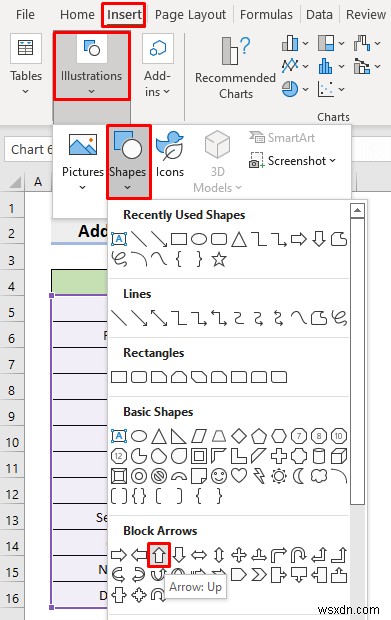
Task: Select Sun shape in Basic Shapes
Action: coord(279,476)
